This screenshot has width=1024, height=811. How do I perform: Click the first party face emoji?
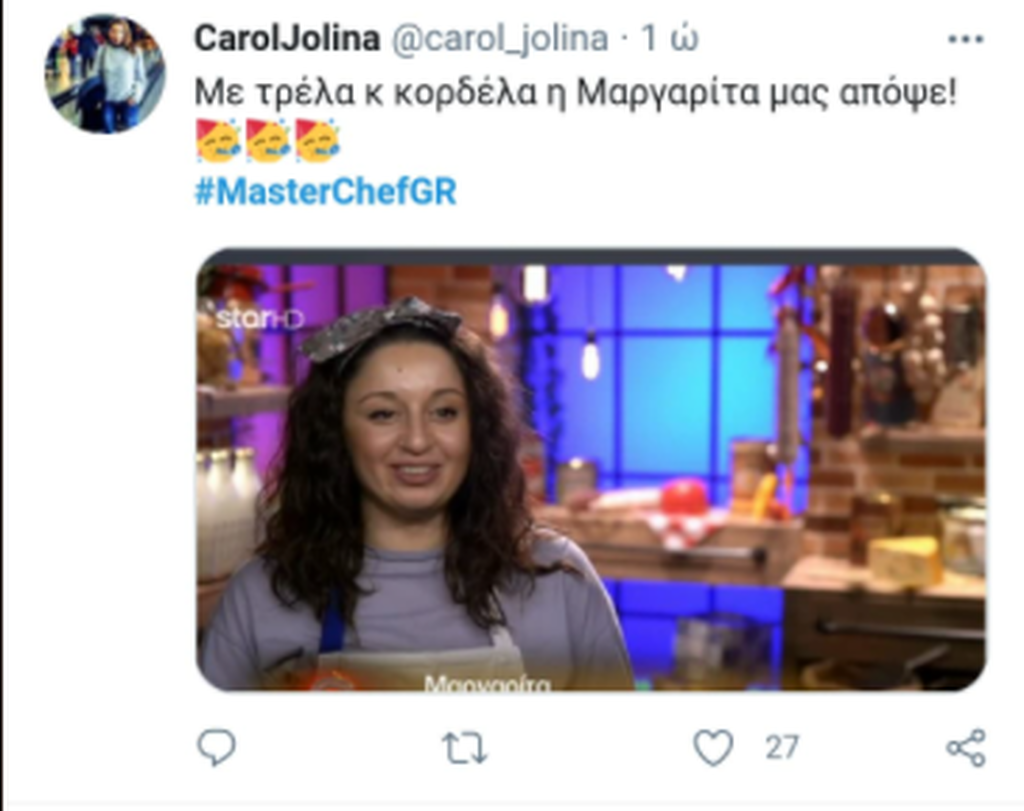tap(218, 141)
